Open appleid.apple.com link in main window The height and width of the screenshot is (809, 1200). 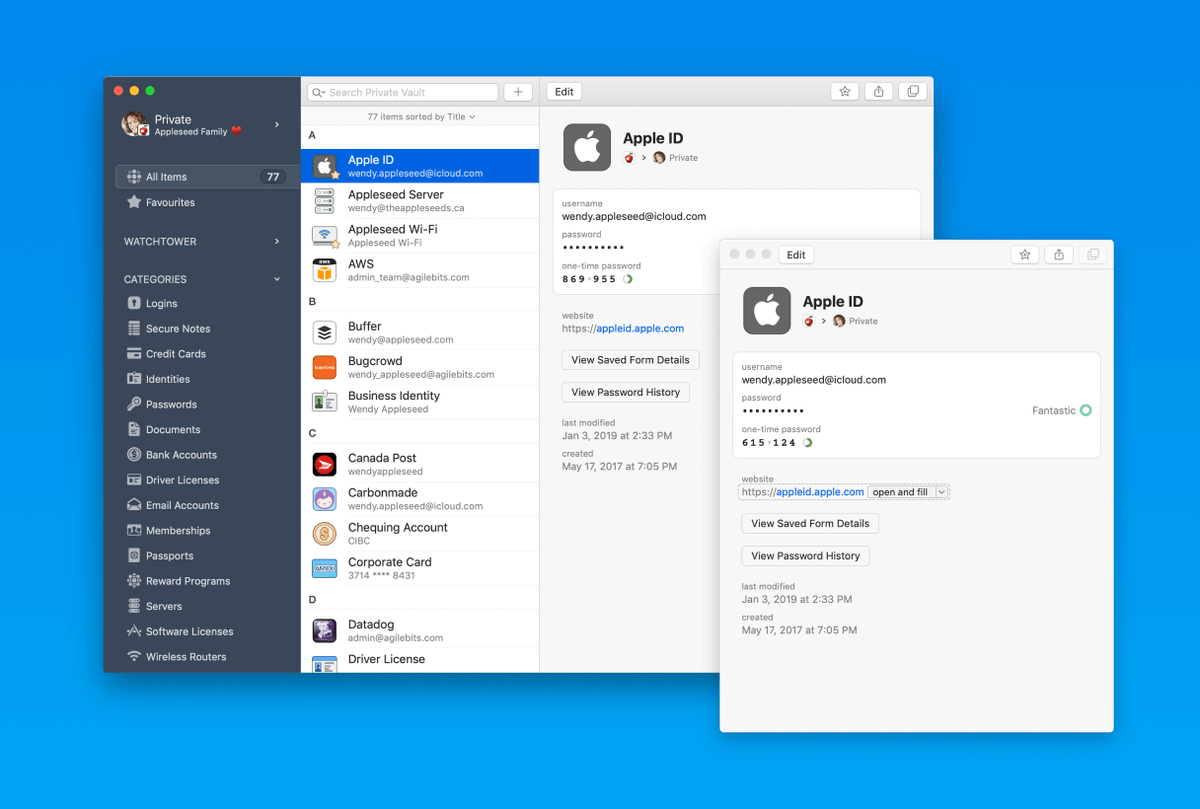pyautogui.click(x=640, y=328)
